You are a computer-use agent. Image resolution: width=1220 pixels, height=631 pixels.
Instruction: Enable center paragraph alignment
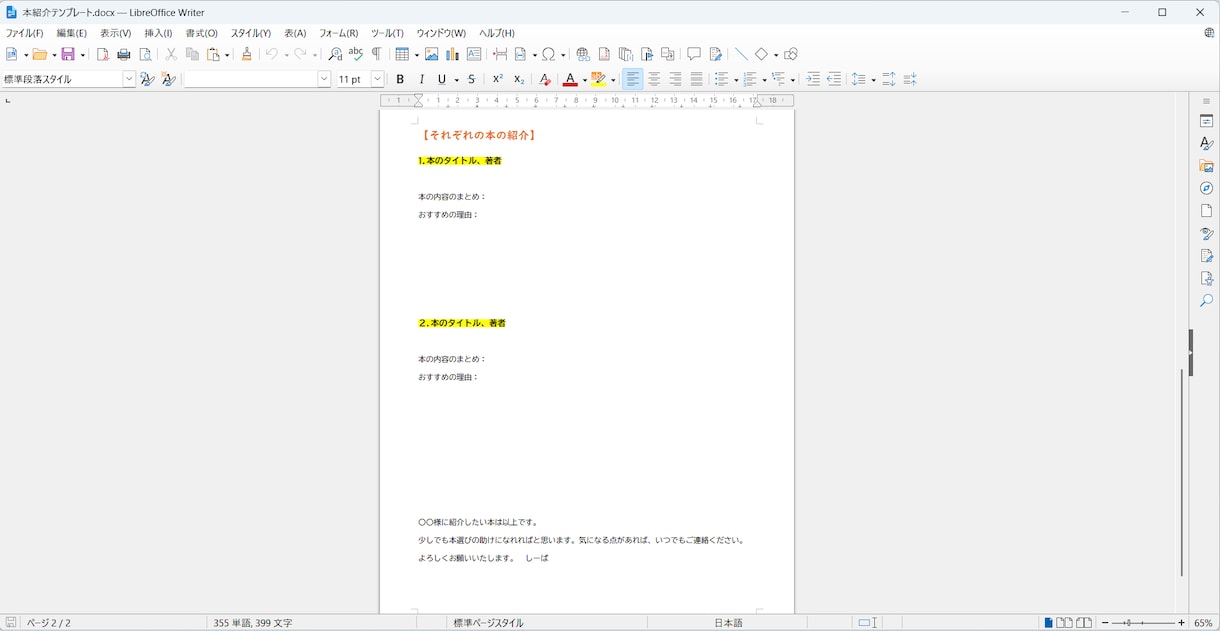click(654, 80)
